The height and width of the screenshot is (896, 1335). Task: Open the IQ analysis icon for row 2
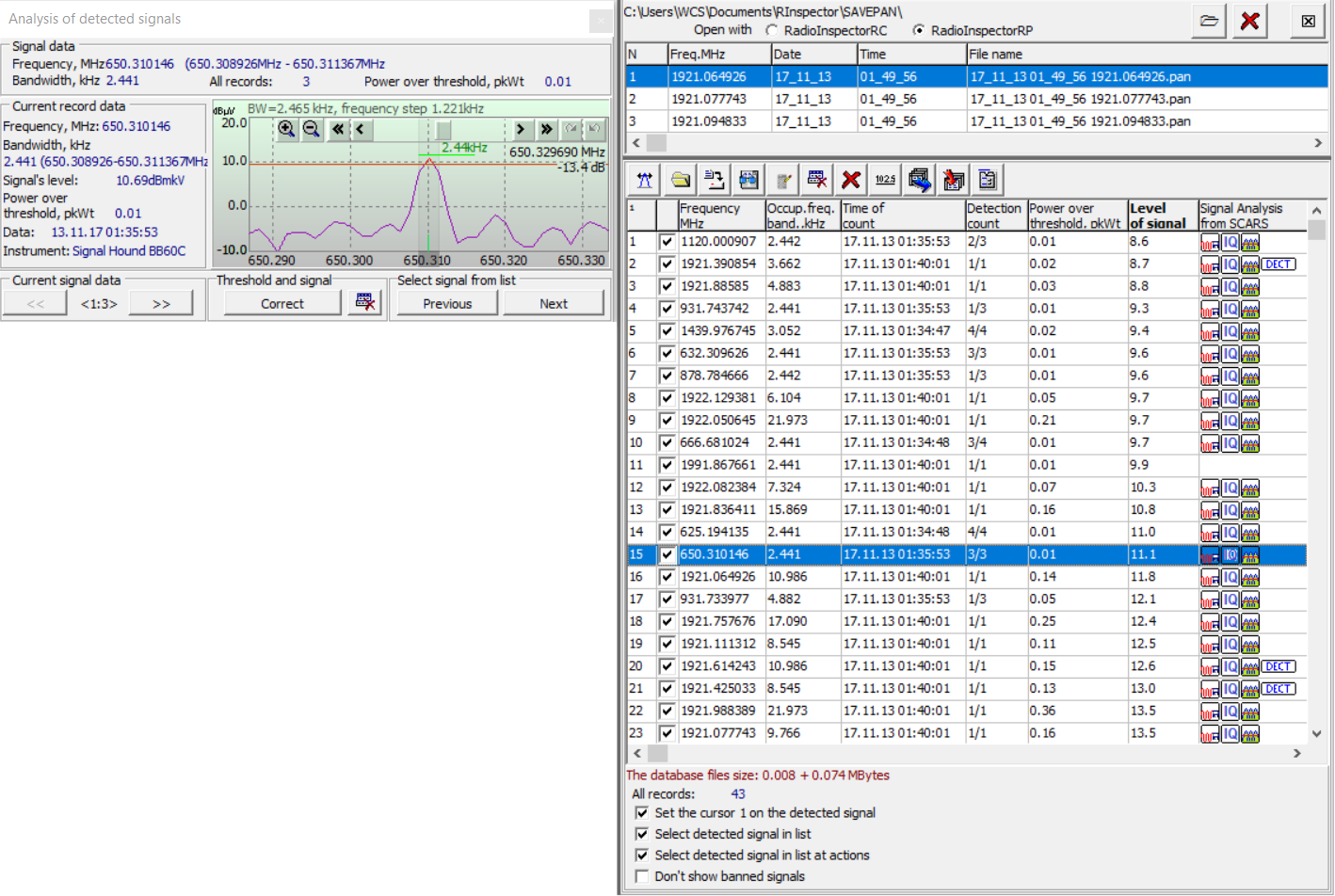(x=1230, y=264)
